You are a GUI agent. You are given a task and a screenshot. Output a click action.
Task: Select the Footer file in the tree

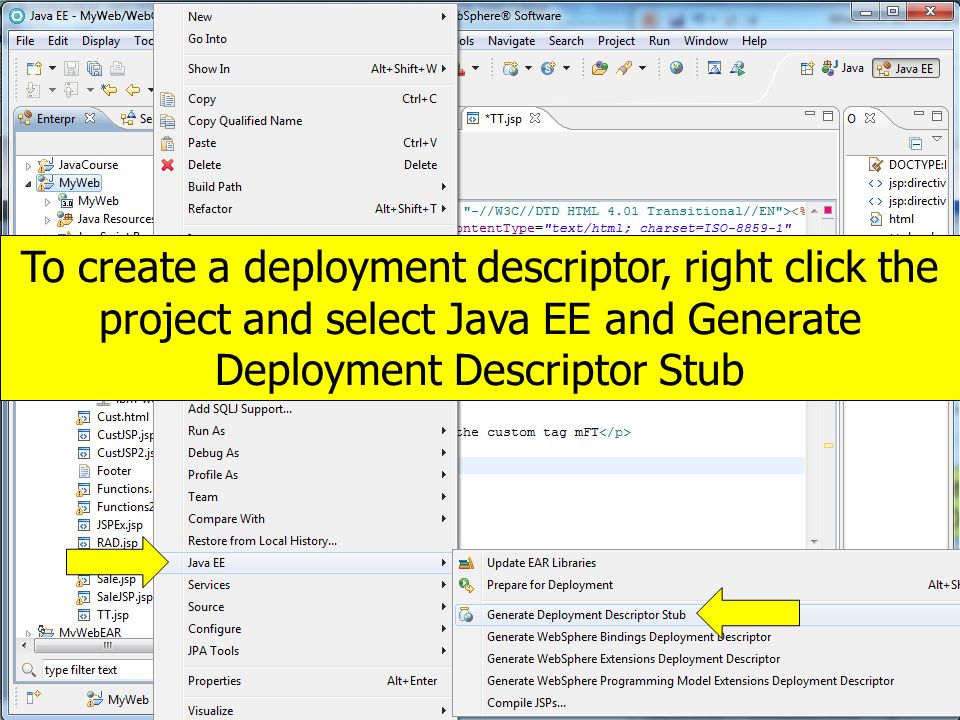point(104,471)
